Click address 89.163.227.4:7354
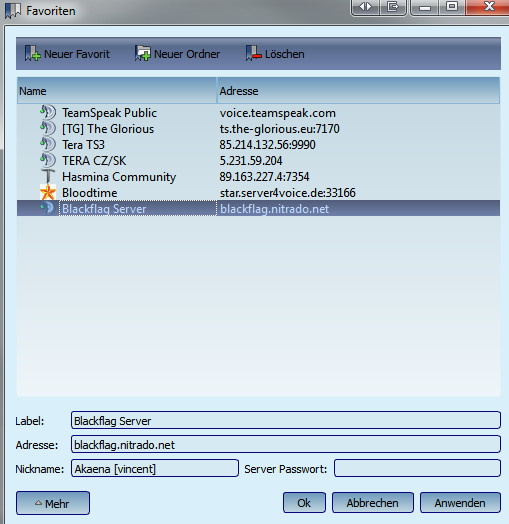 [264, 177]
